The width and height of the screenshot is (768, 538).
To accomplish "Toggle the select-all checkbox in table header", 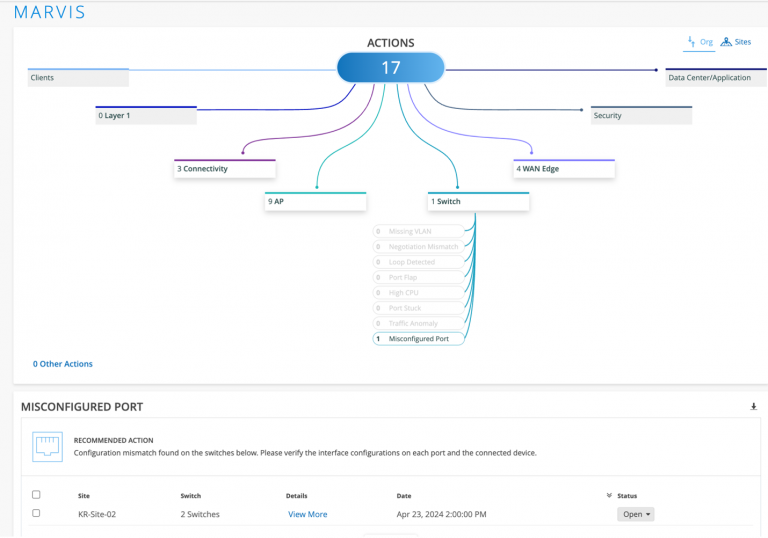I will [x=37, y=494].
